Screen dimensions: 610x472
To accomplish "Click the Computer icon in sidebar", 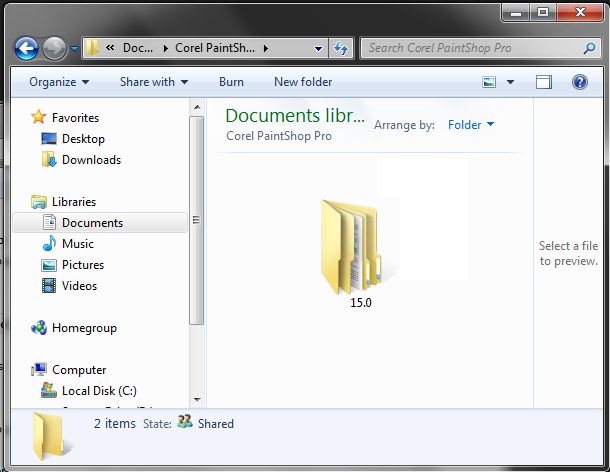I will coord(39,369).
